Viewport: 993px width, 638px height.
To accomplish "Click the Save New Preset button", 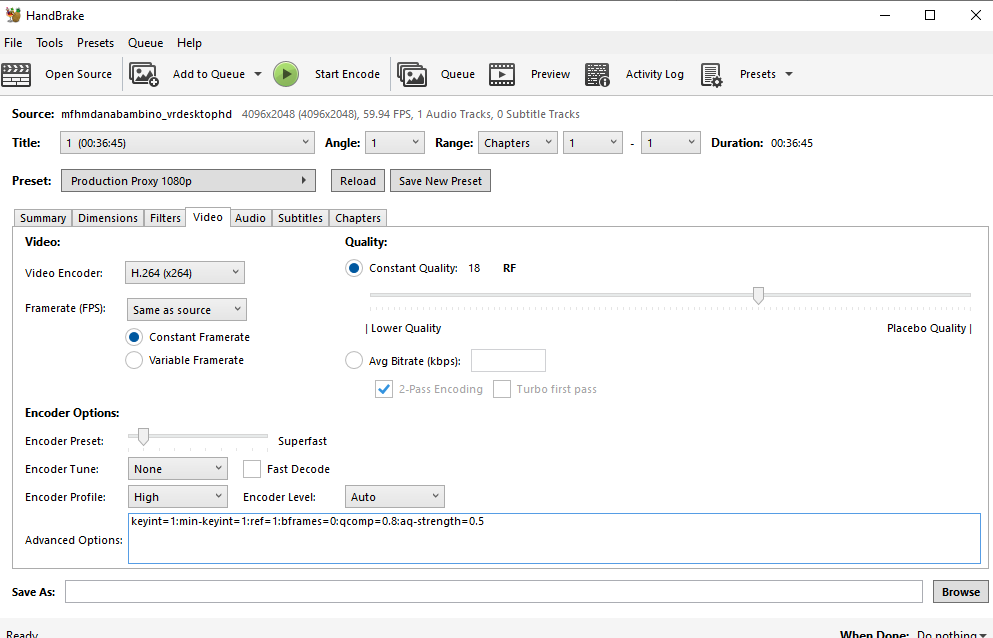I will pyautogui.click(x=440, y=181).
